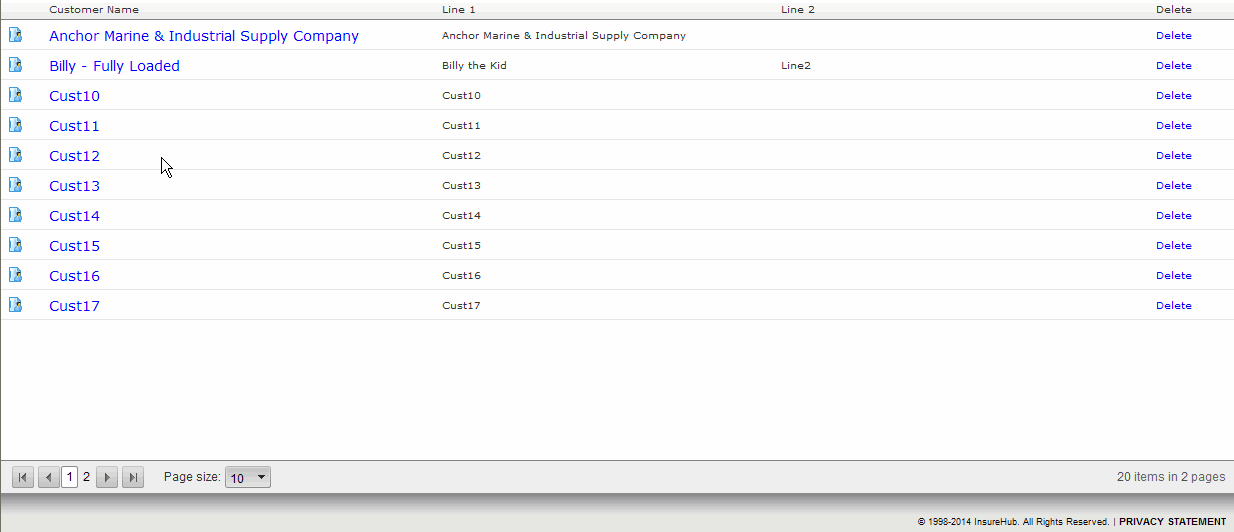1234x532 pixels.
Task: Delete the Cust13 row
Action: click(x=1174, y=185)
